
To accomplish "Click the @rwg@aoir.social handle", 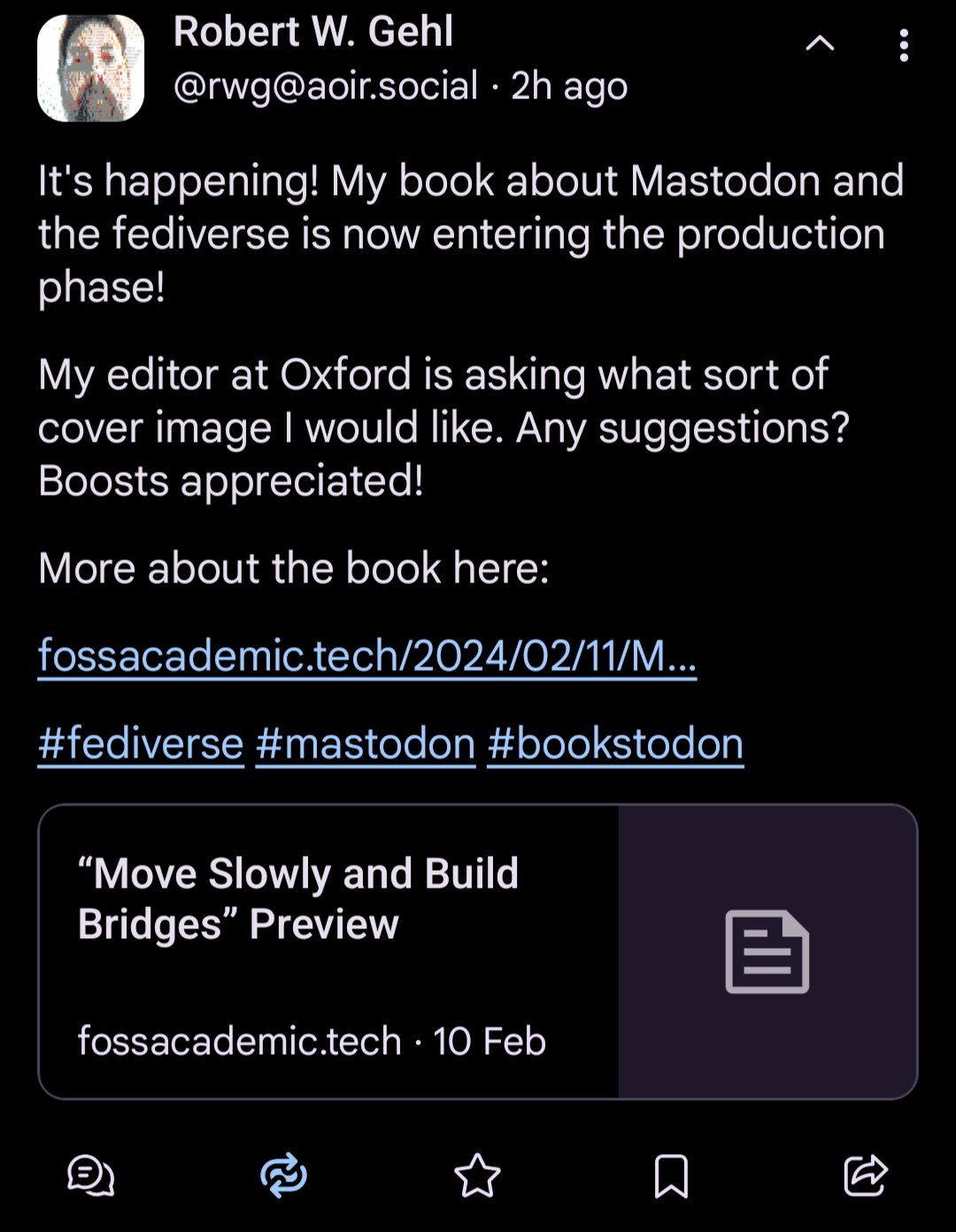I will tap(325, 86).
